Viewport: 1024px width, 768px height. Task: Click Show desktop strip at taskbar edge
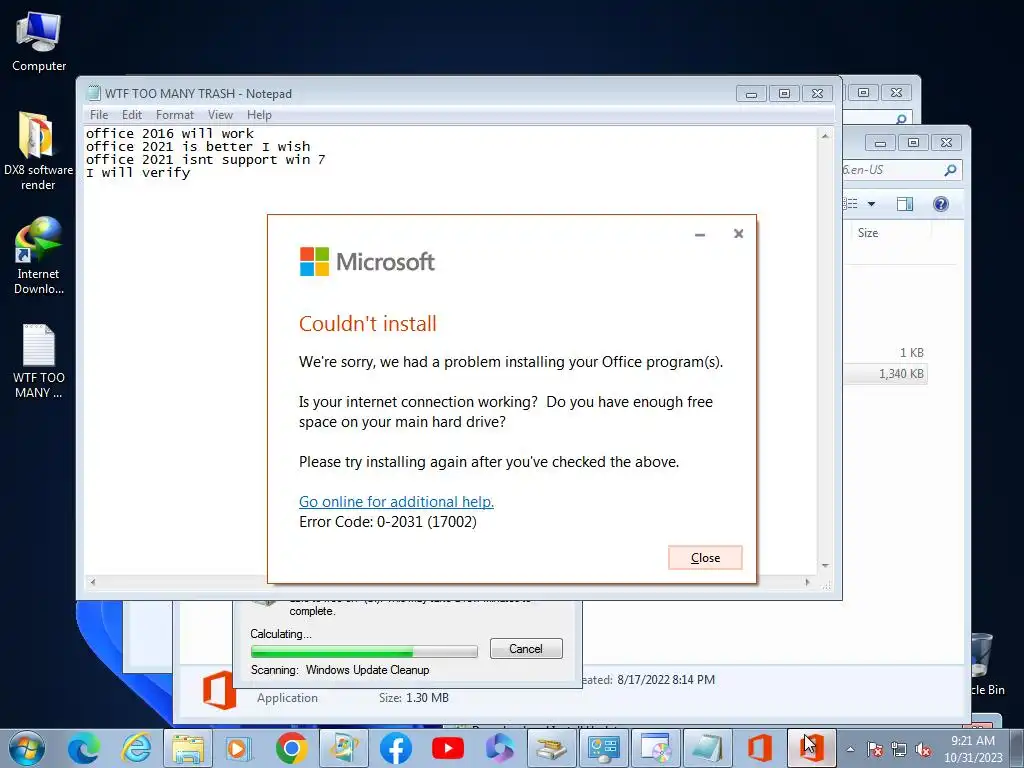click(1017, 748)
